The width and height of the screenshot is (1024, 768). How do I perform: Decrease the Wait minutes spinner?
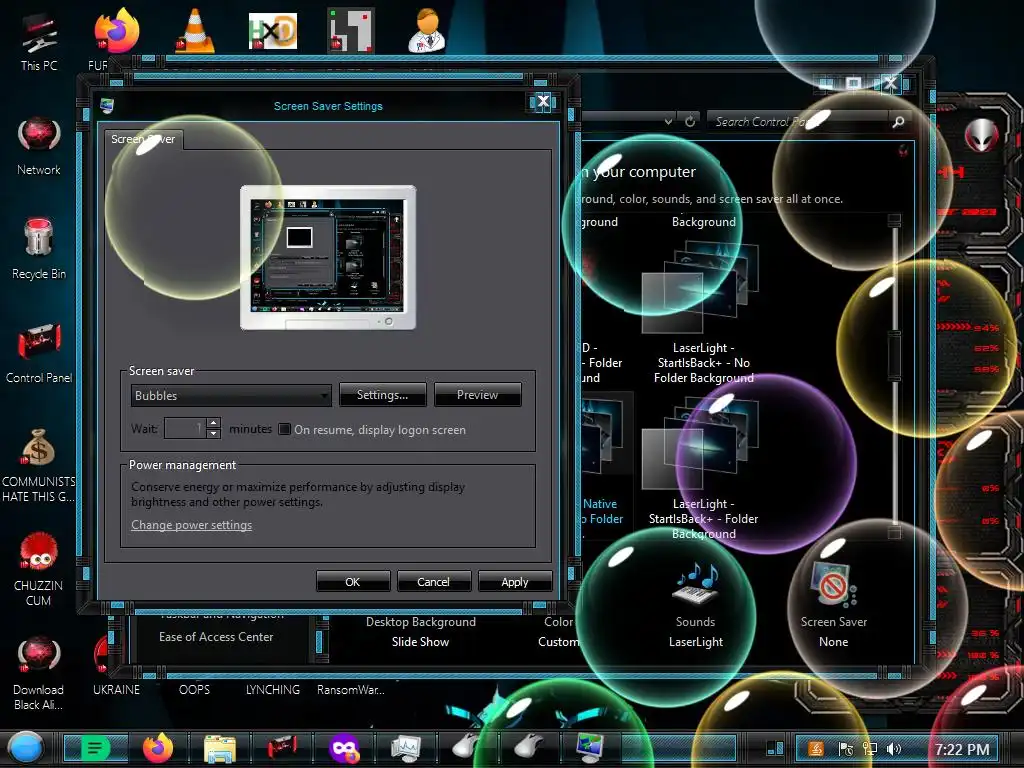click(213, 434)
